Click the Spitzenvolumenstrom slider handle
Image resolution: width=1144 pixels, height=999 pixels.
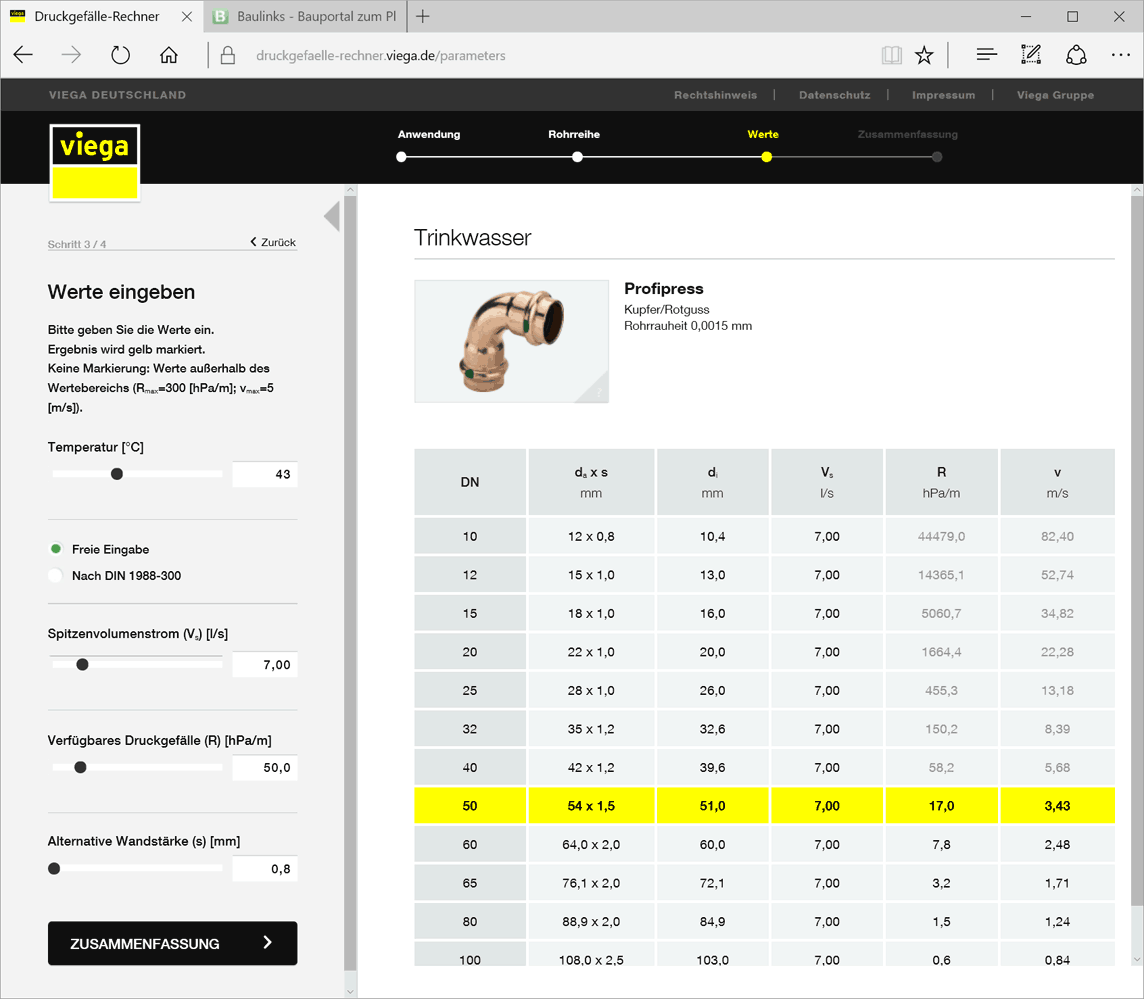click(82, 665)
